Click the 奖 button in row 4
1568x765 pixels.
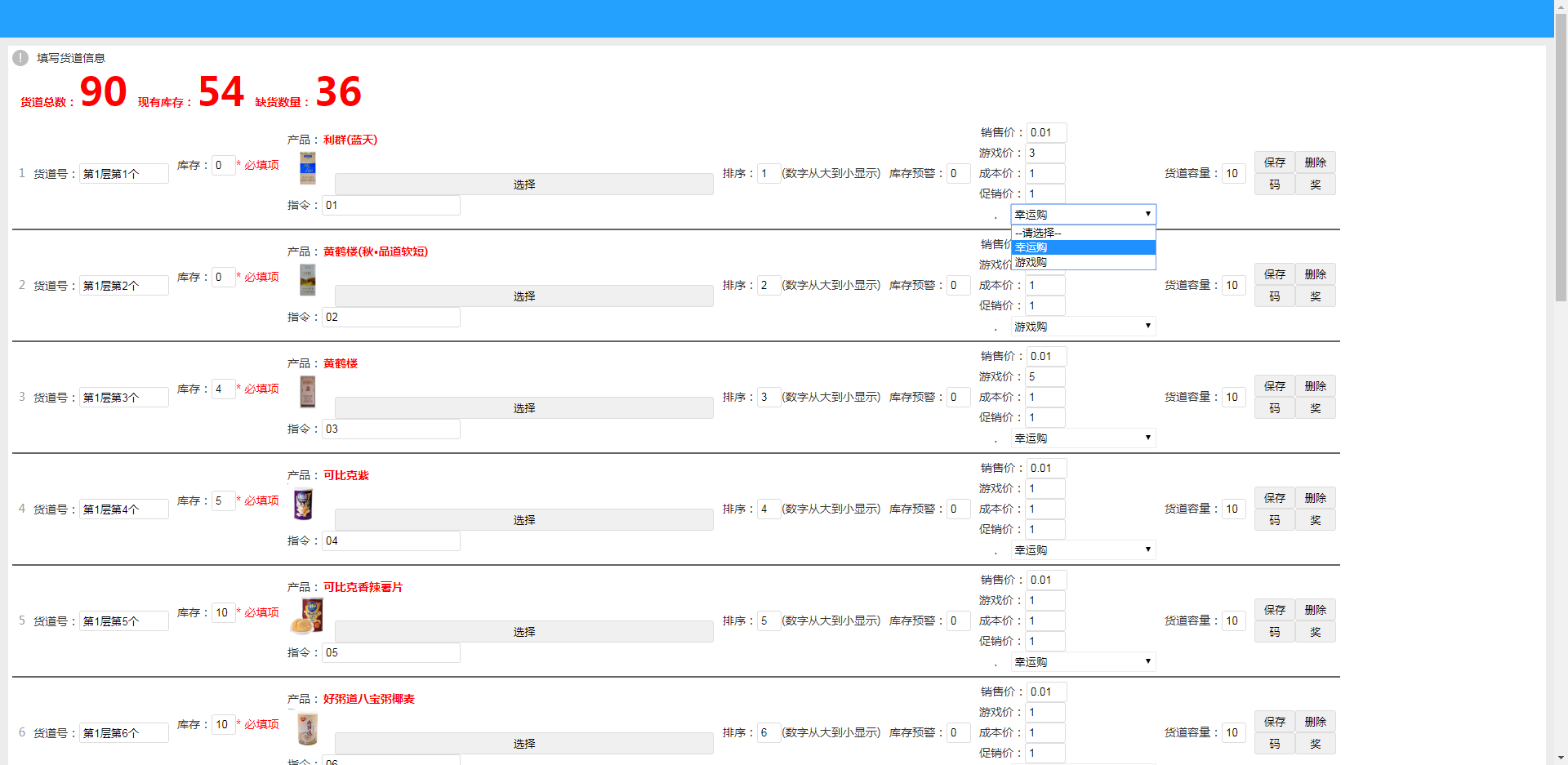[1315, 520]
